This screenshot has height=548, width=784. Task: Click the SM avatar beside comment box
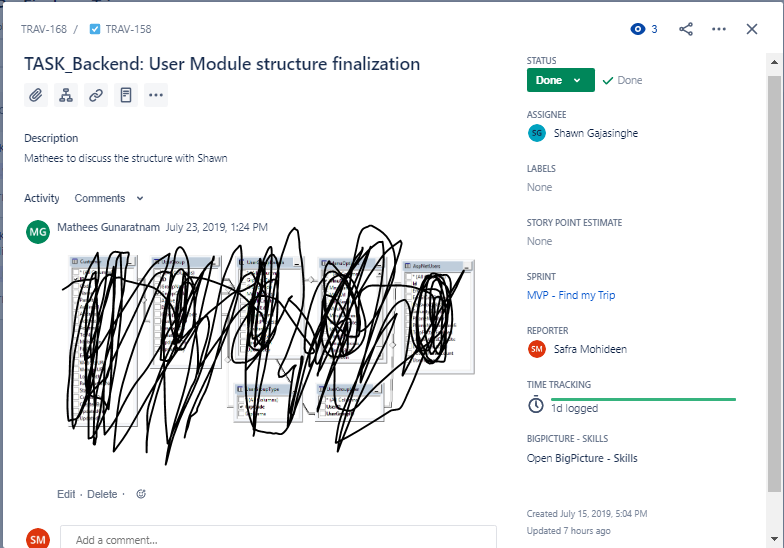coord(38,538)
